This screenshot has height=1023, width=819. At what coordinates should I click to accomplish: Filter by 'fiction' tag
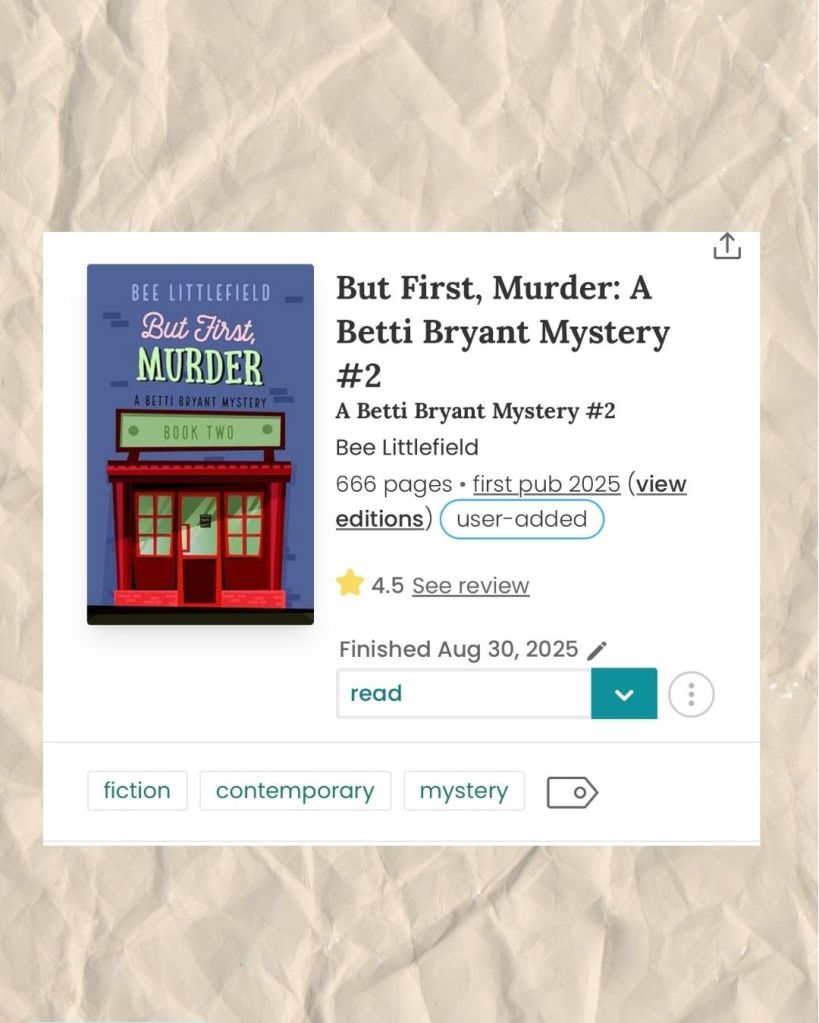pos(137,791)
